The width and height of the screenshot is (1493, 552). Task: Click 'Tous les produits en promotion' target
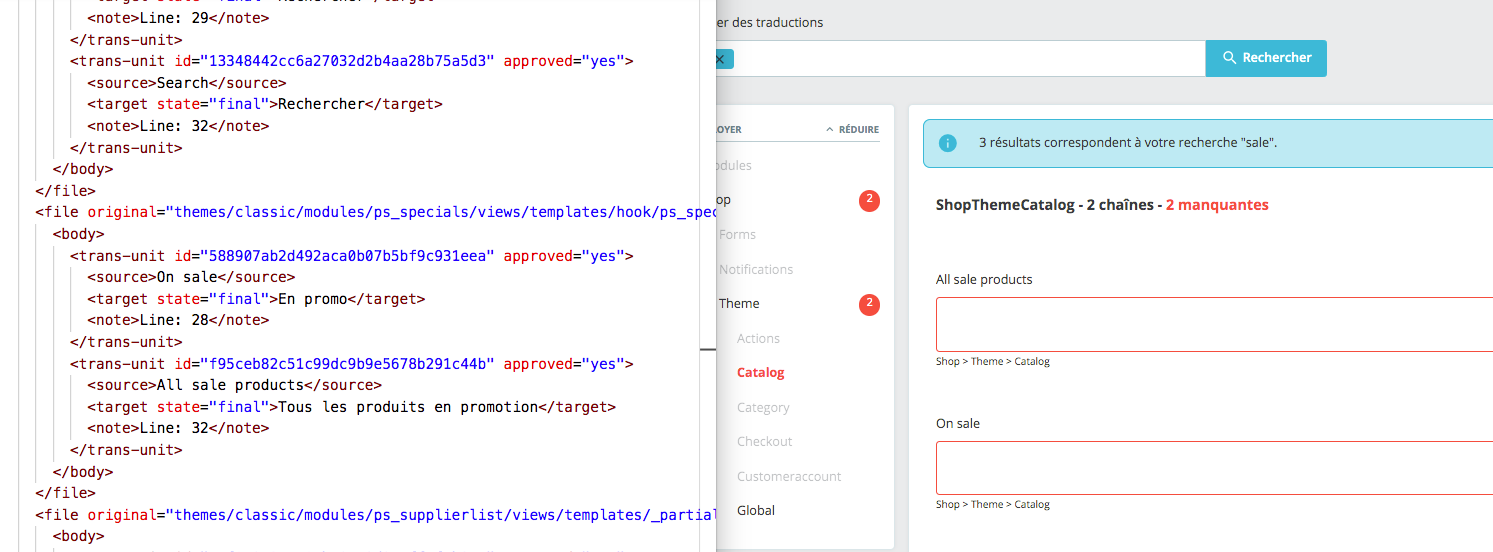pyautogui.click(x=351, y=407)
